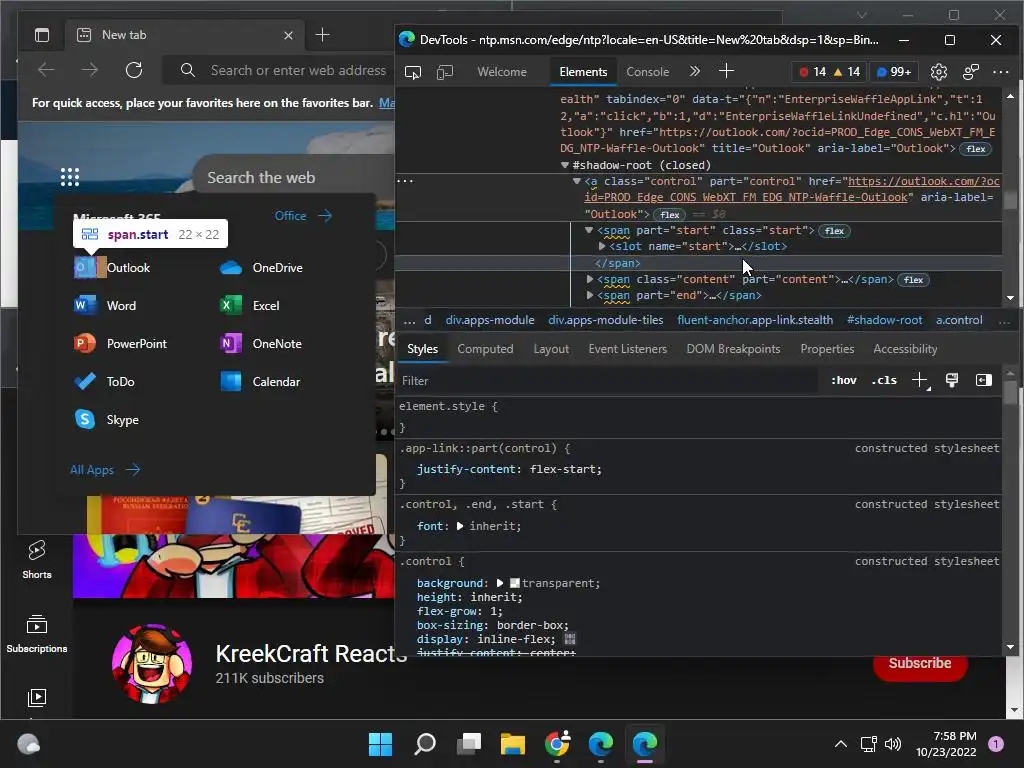
Task: Open the DOM Breakpoints tab
Action: (733, 349)
